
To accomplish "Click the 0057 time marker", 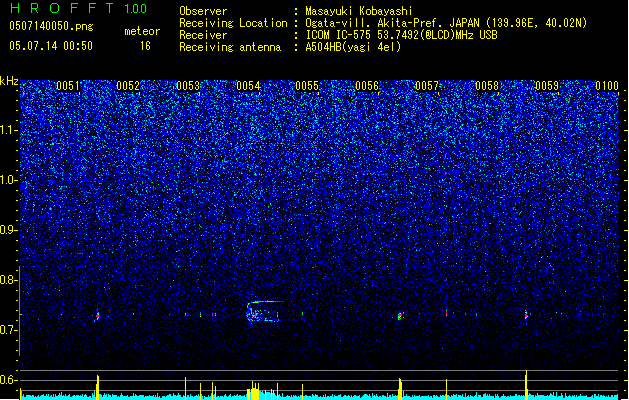I will (x=427, y=86).
